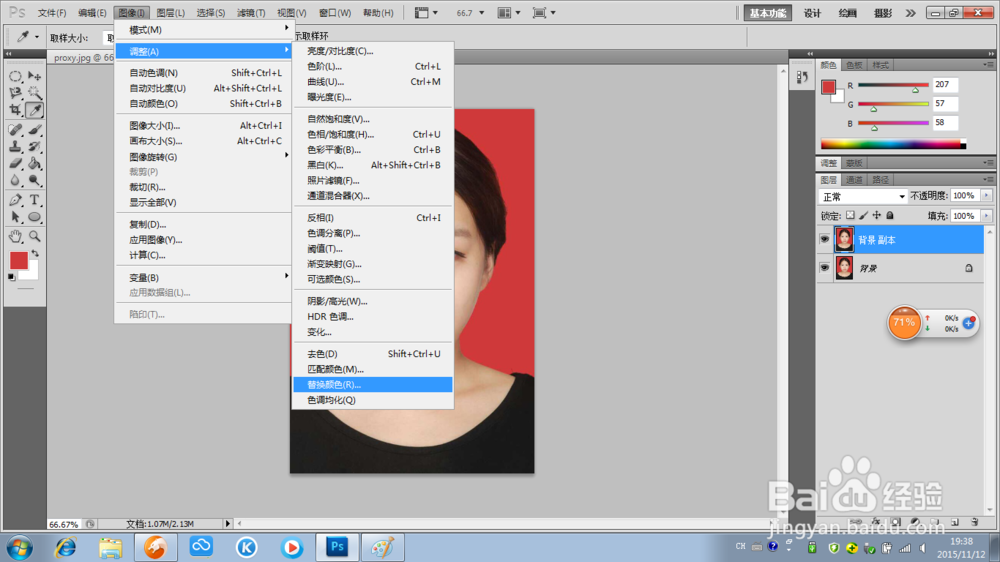Open Internet Explorer from the taskbar
The image size is (1000, 562).
pos(65,547)
